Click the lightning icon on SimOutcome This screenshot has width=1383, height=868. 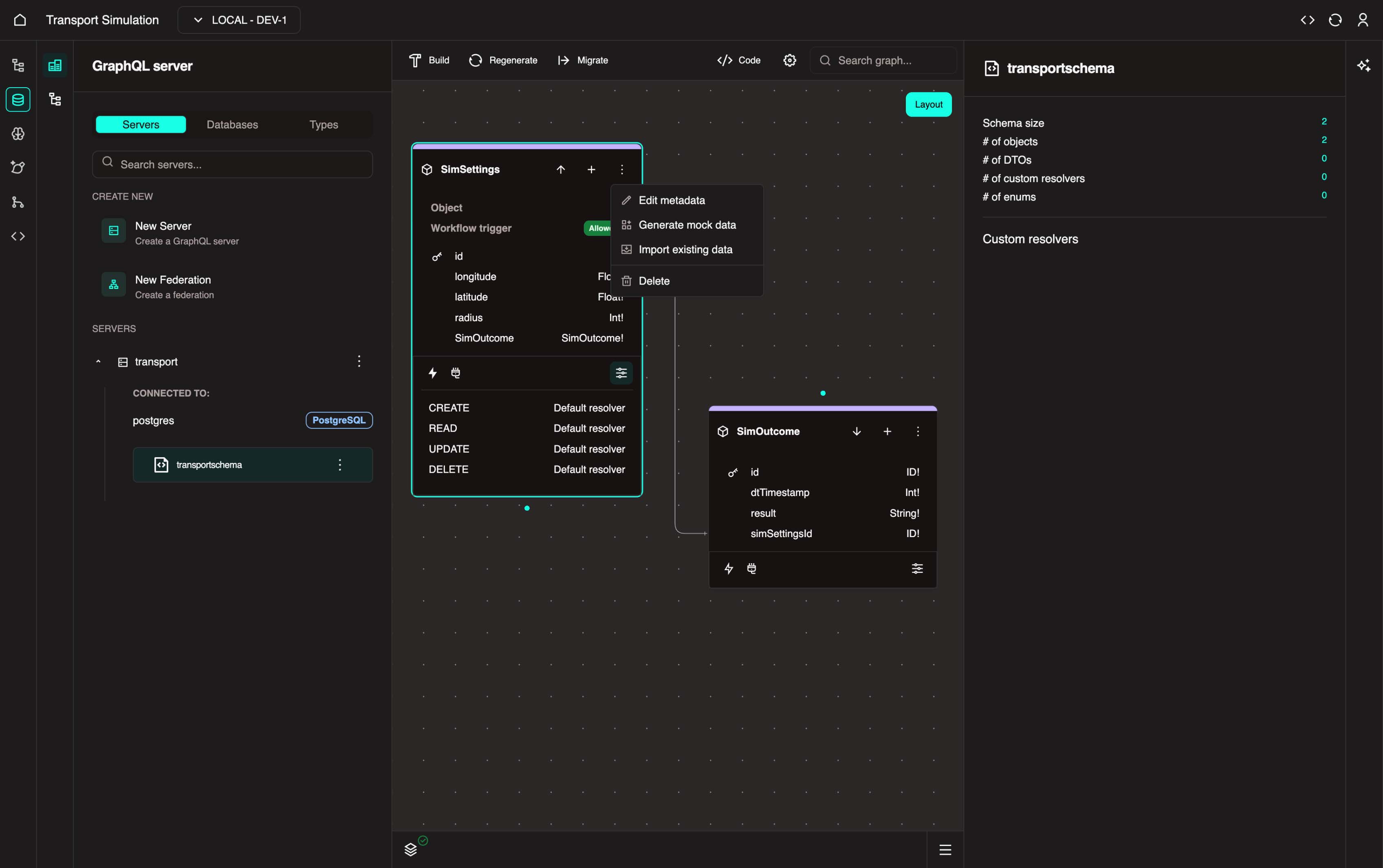pyautogui.click(x=729, y=568)
